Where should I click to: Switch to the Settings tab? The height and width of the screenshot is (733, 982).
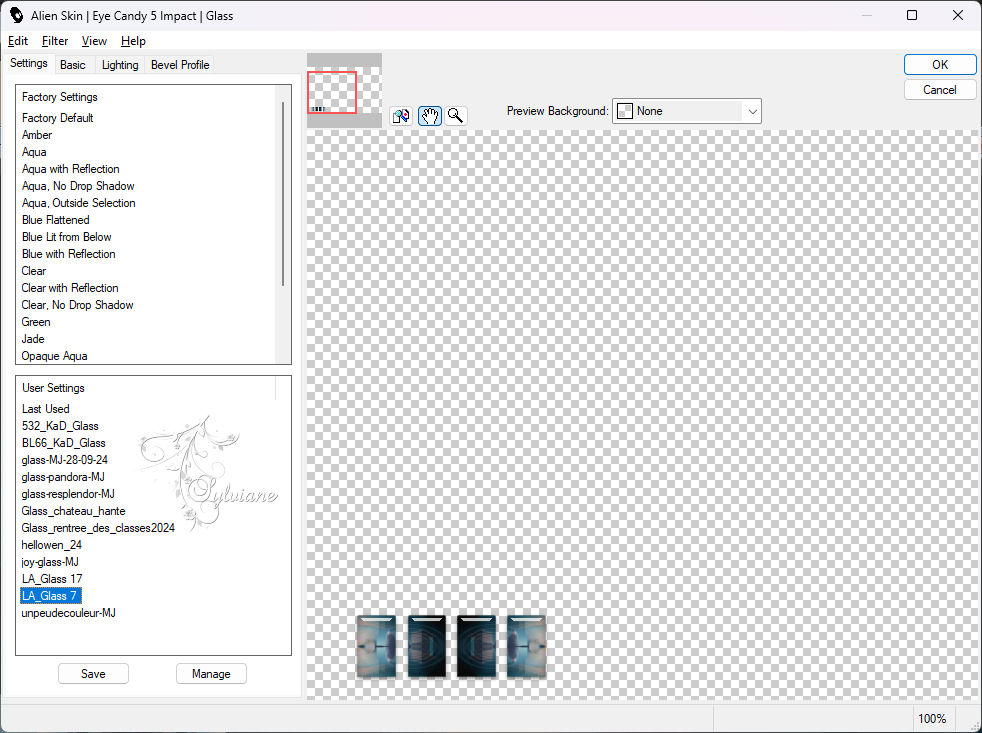tap(29, 63)
